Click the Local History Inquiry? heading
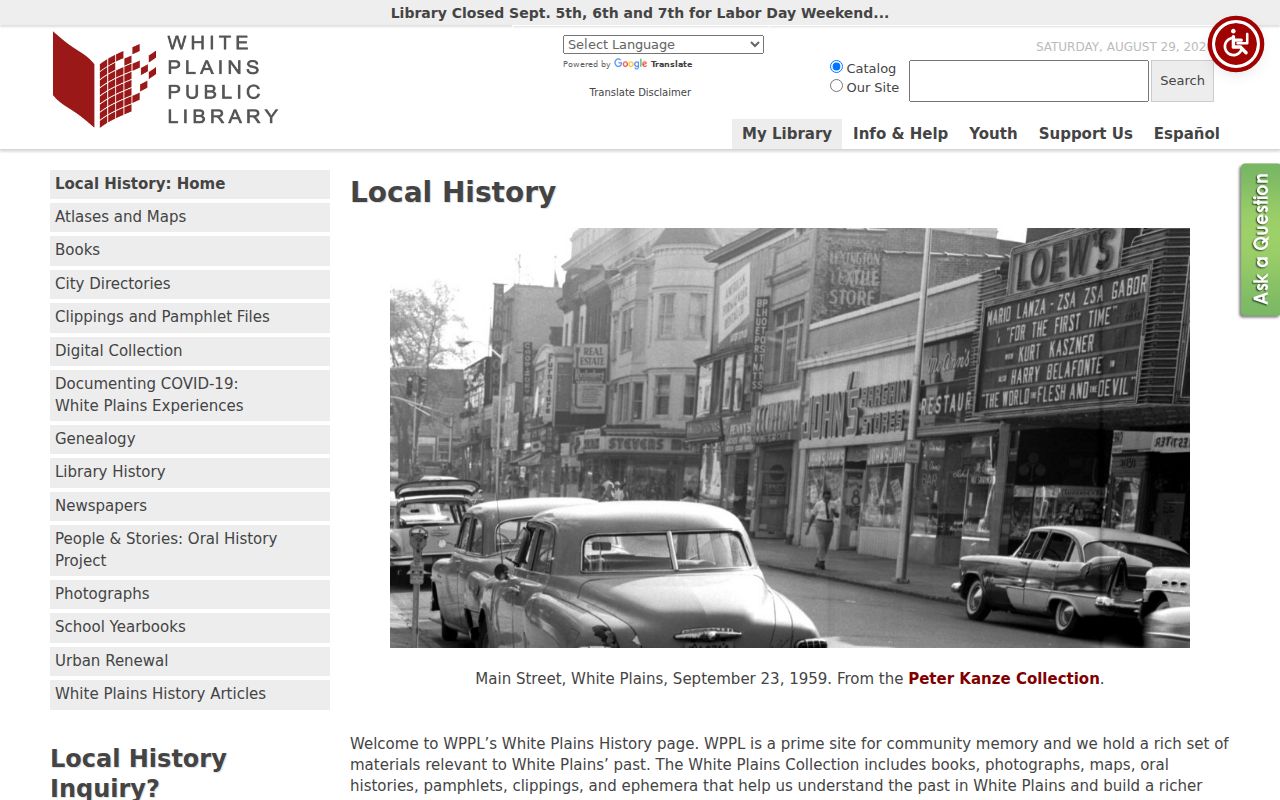 click(139, 773)
